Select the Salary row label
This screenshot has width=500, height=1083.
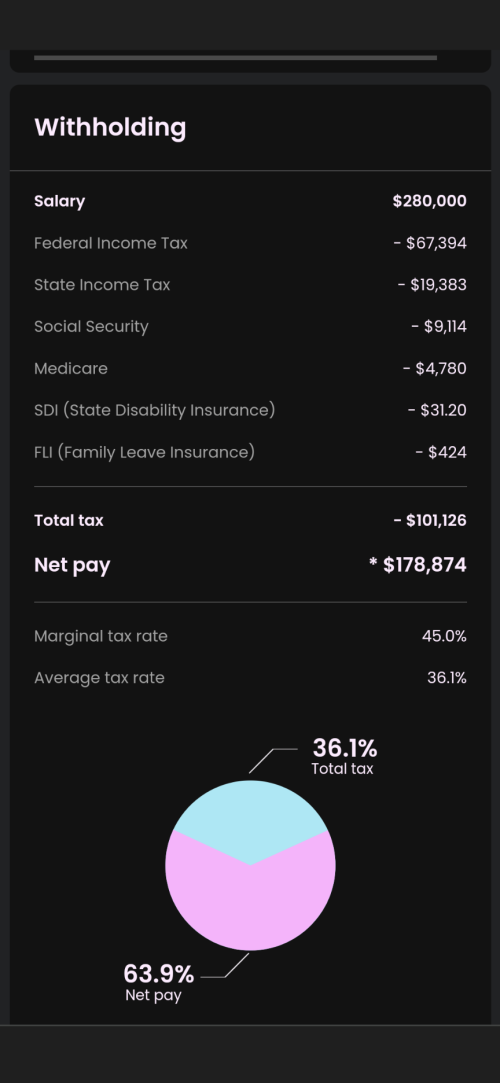[59, 202]
